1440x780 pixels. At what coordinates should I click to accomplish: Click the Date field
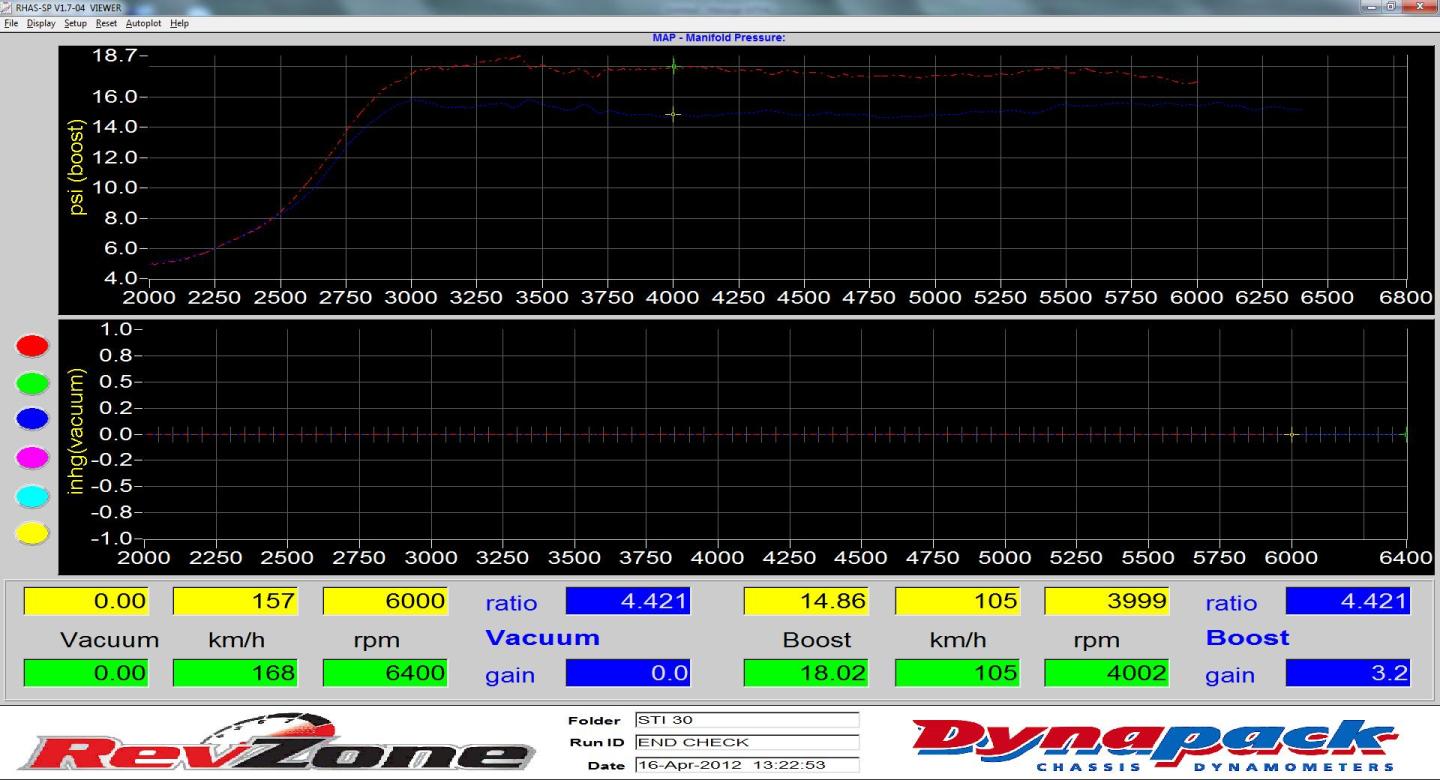tap(746, 766)
